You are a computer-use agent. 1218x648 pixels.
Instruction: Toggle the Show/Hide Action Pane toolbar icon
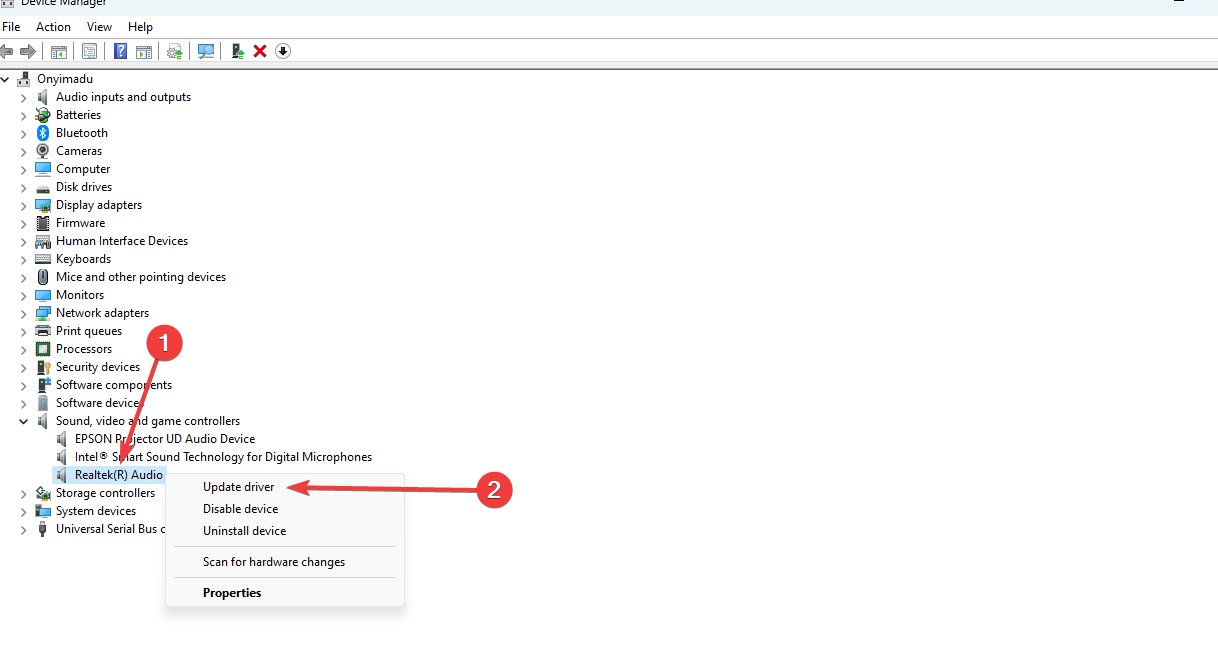pos(144,51)
